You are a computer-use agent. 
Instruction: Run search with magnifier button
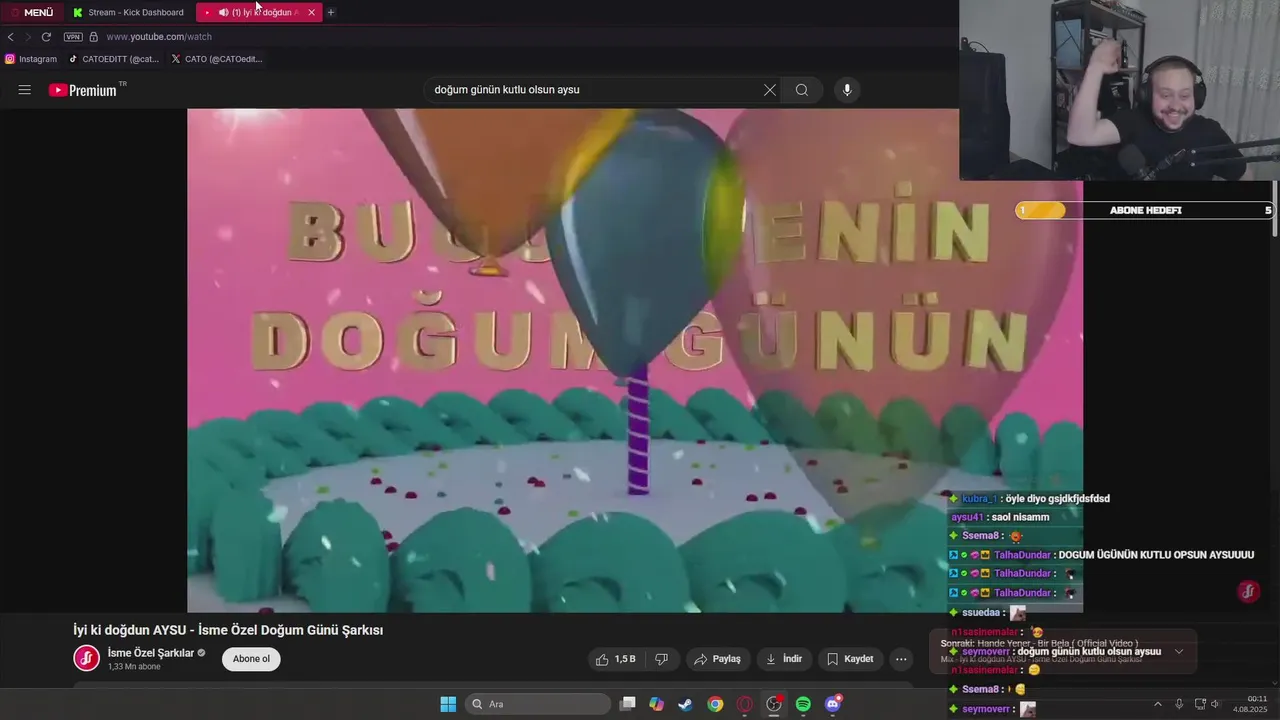click(802, 90)
